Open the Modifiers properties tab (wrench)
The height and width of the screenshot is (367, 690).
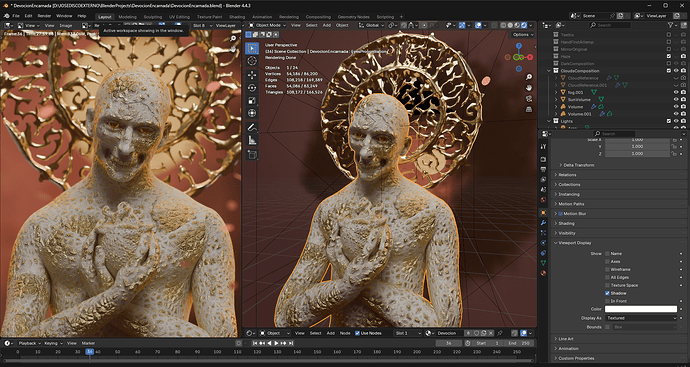coord(543,223)
